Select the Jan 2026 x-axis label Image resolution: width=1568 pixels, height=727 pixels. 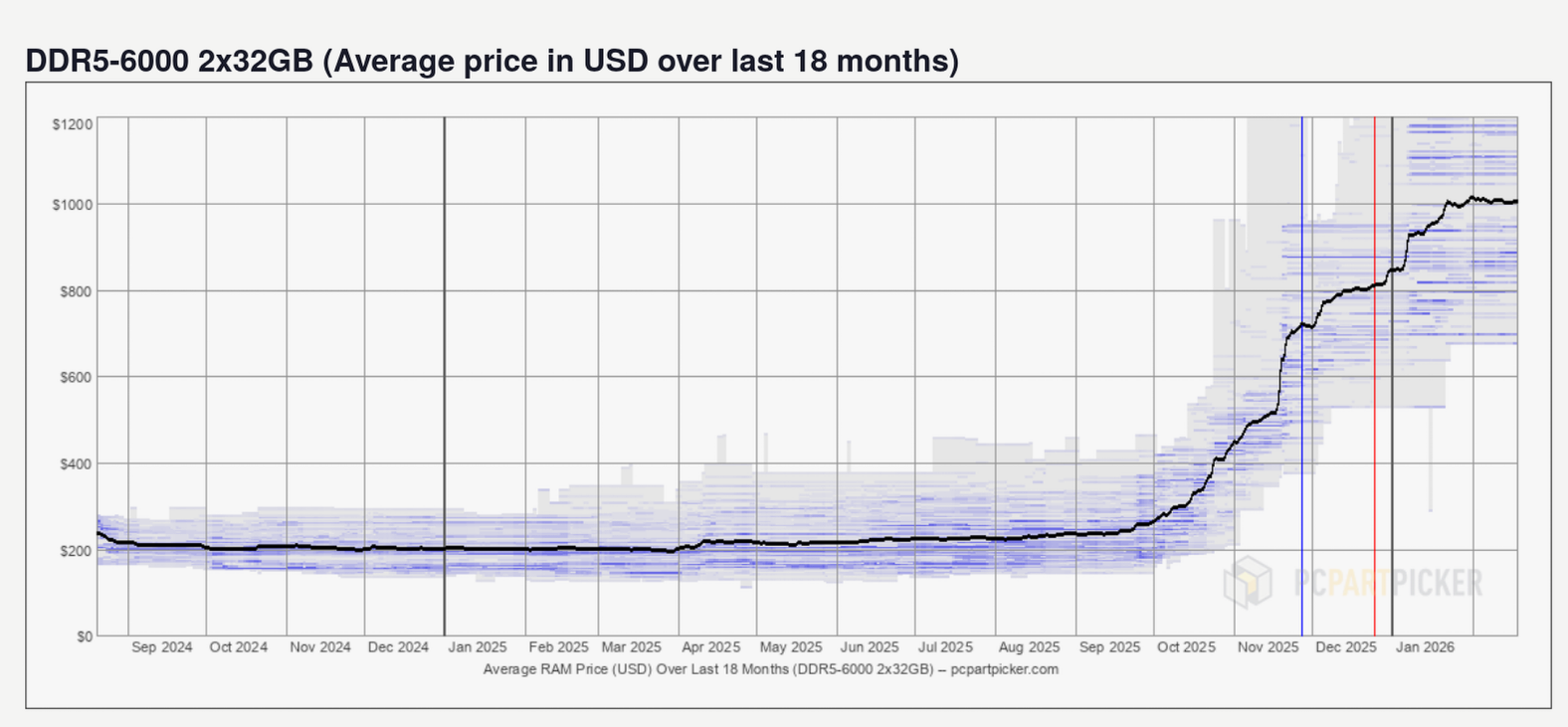point(1424,647)
